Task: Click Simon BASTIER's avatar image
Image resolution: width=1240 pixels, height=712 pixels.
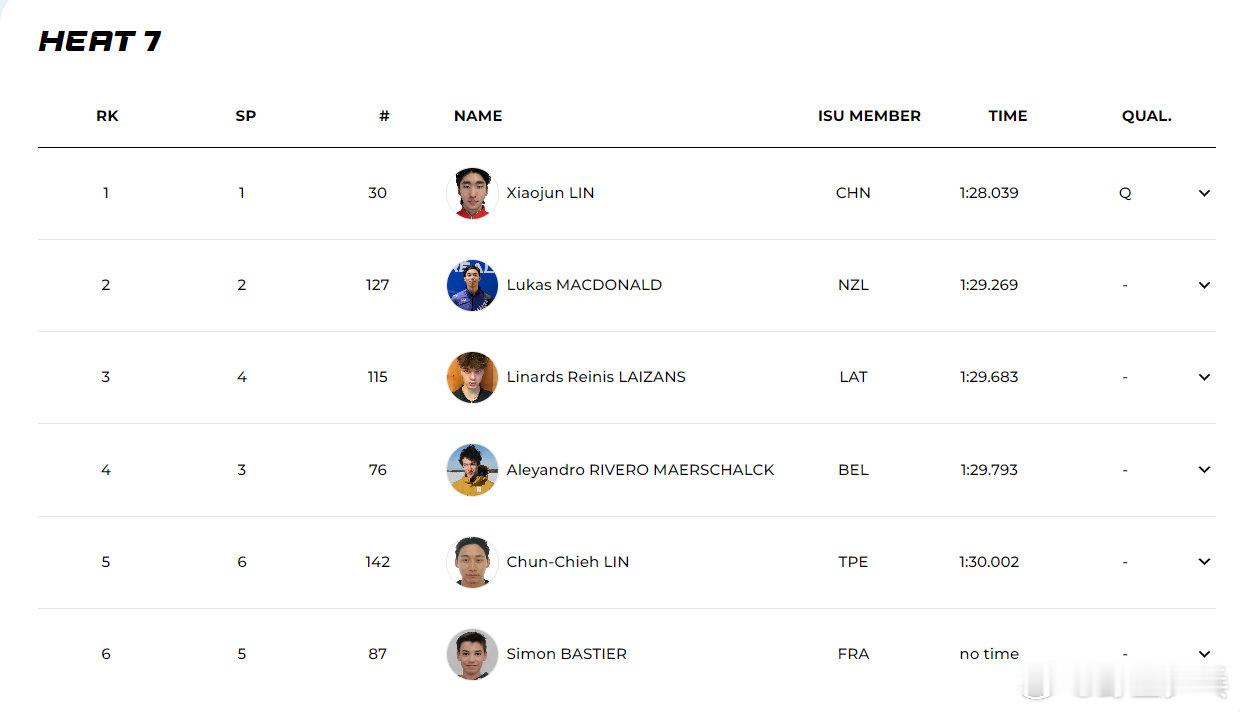Action: [x=472, y=654]
